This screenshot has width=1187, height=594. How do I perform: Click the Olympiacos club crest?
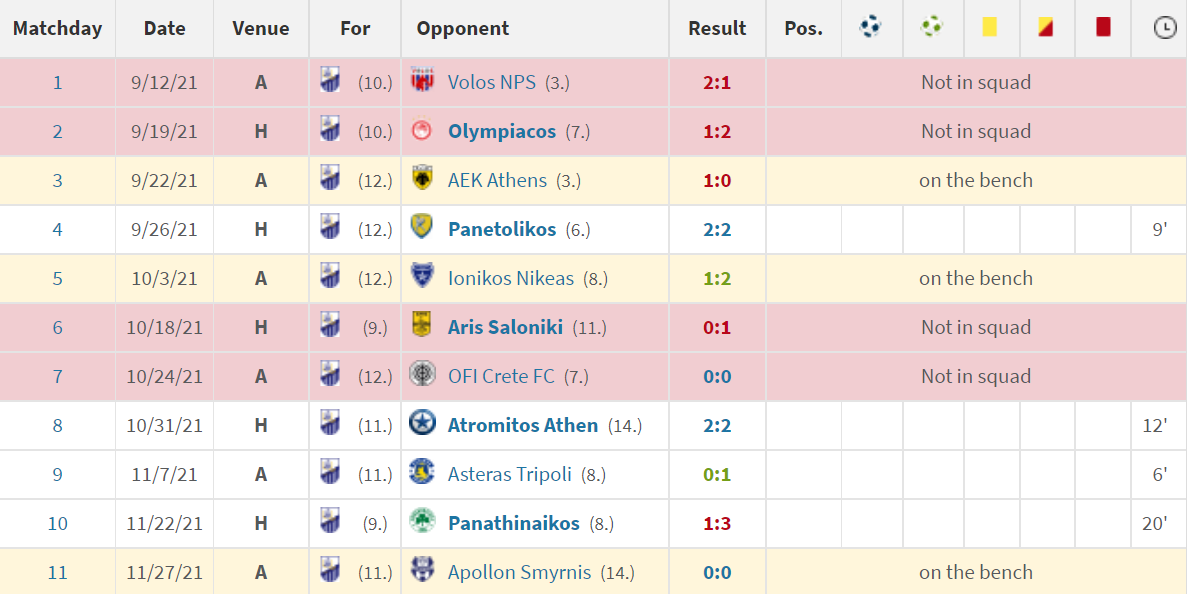(422, 131)
